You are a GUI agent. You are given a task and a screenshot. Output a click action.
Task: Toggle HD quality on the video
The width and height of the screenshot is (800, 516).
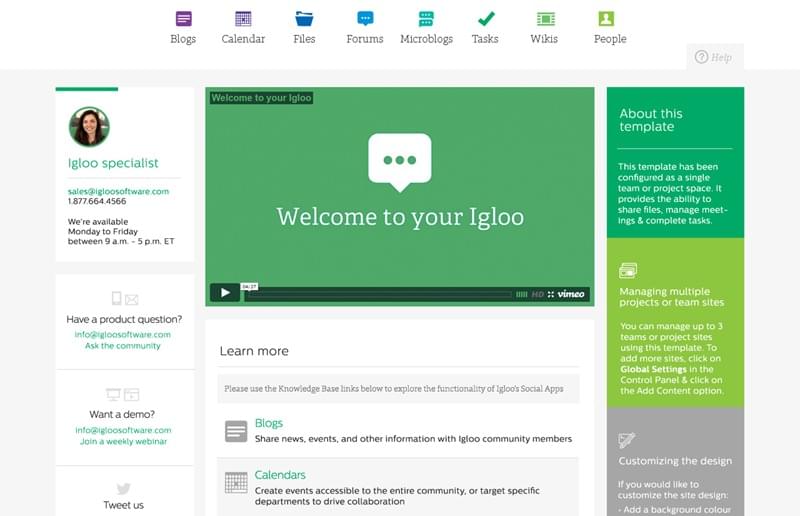[538, 294]
